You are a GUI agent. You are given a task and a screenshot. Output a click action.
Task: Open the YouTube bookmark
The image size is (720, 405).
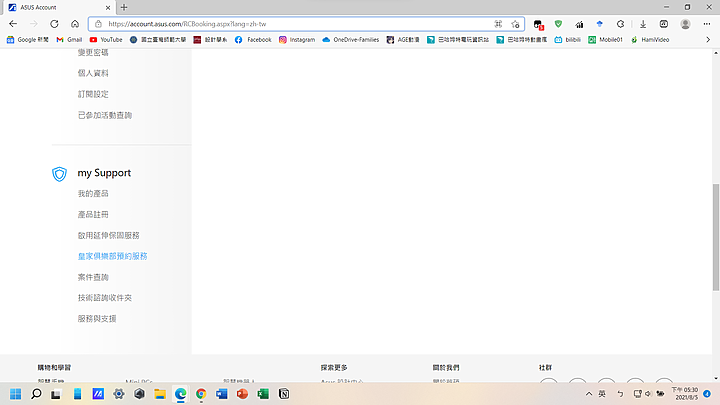tap(106, 39)
